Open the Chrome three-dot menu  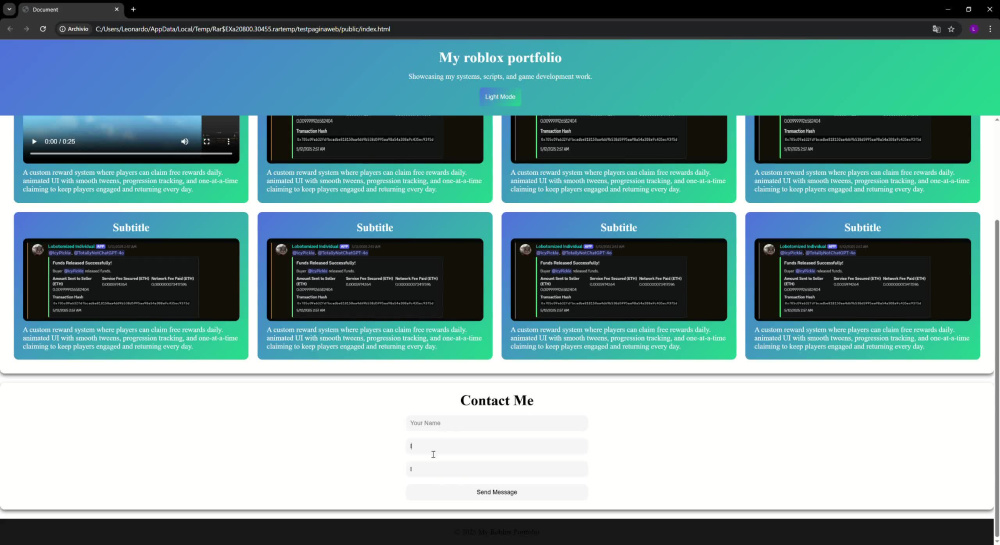990,29
